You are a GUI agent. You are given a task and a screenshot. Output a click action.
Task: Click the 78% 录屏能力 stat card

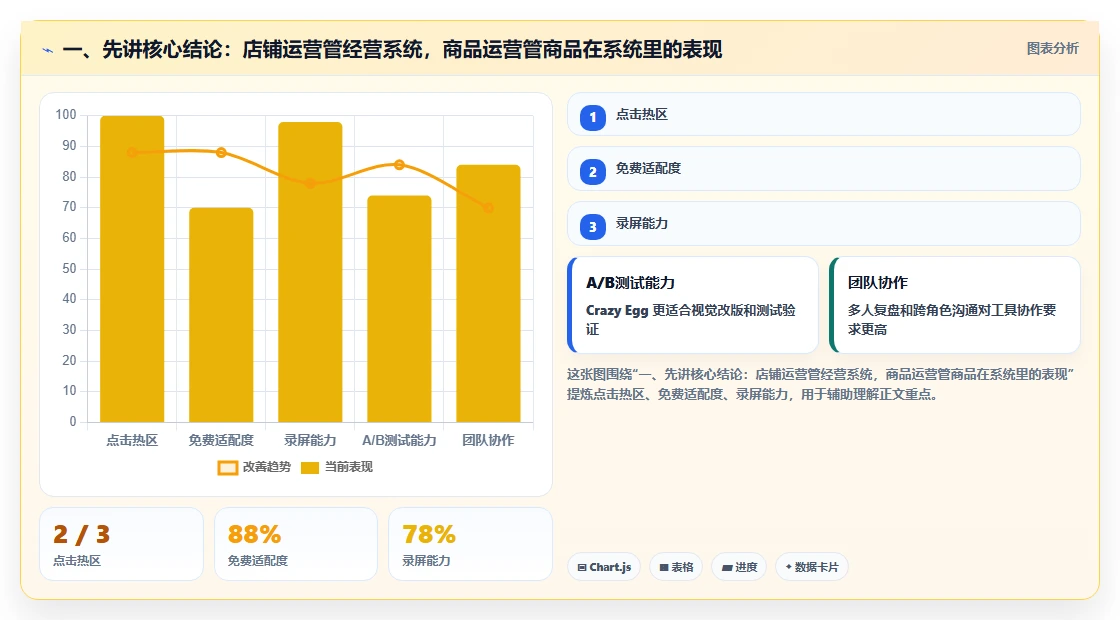(471, 544)
